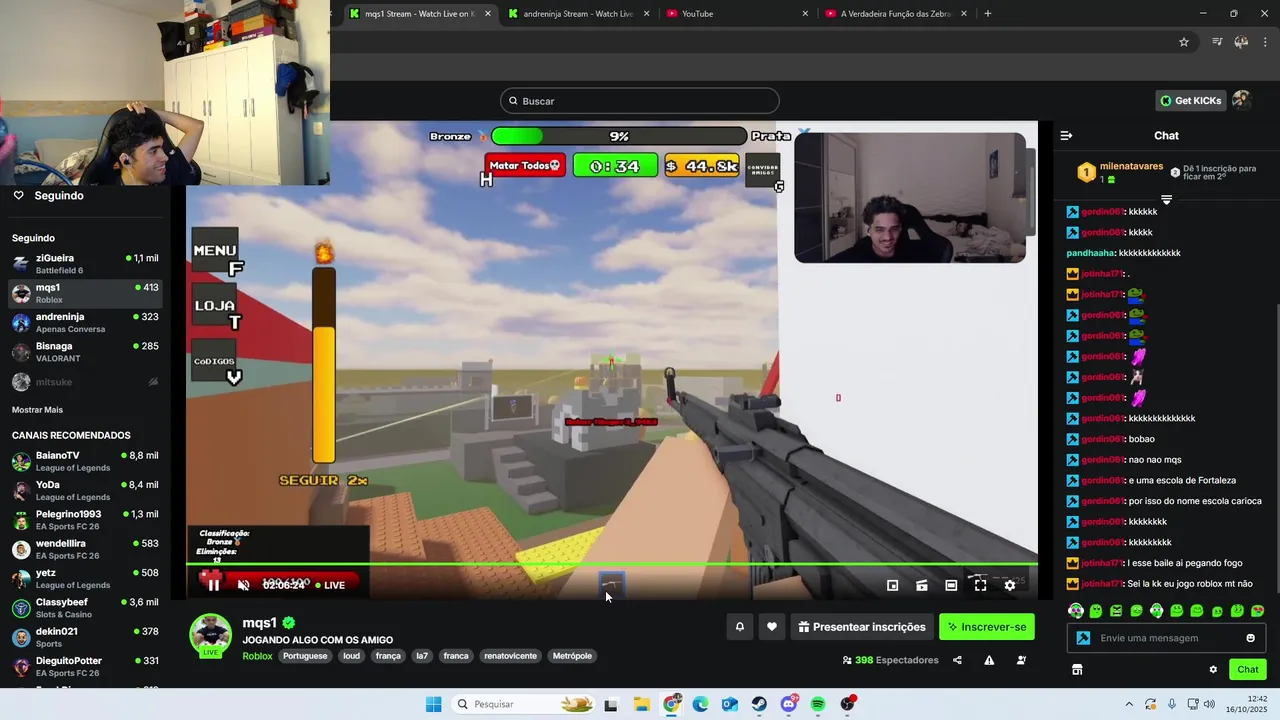Select heart-eyes emote at row end
1280x720 pixels.
tap(1257, 611)
